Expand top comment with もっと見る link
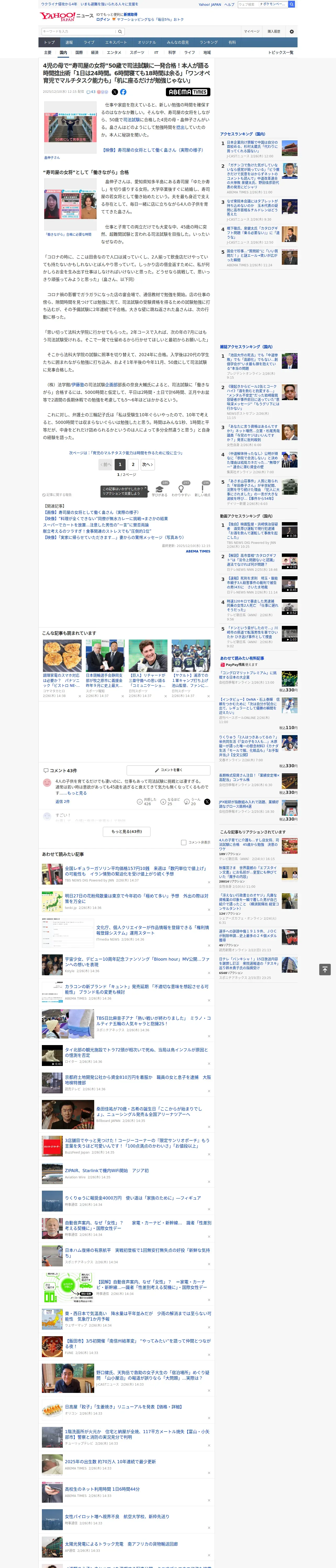This screenshot has width=336, height=1568. [x=77, y=793]
